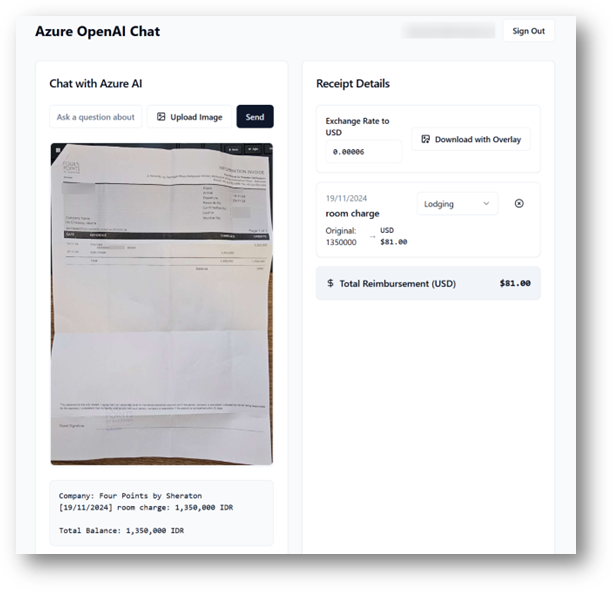Click the 19/11/2024 date on the receipt item
Screen dimensions: 614x592
[x=346, y=198]
